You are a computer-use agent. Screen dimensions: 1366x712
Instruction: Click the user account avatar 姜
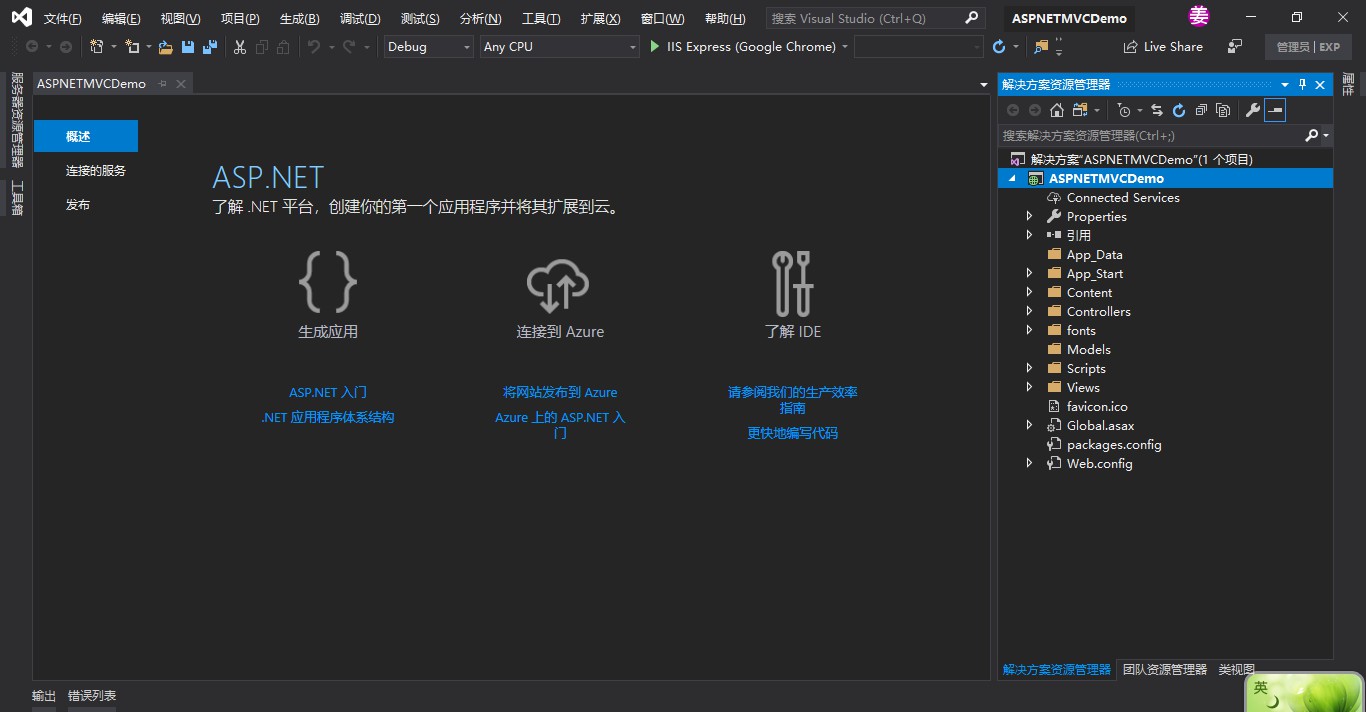pos(1198,16)
